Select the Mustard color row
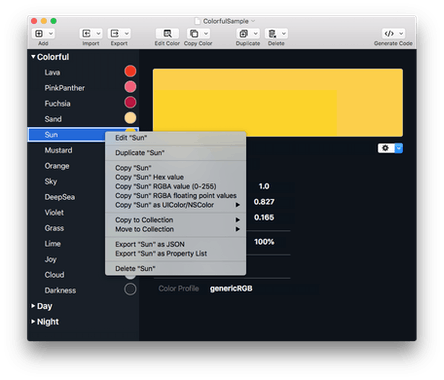Viewport: 444px width, 380px height. [67, 150]
